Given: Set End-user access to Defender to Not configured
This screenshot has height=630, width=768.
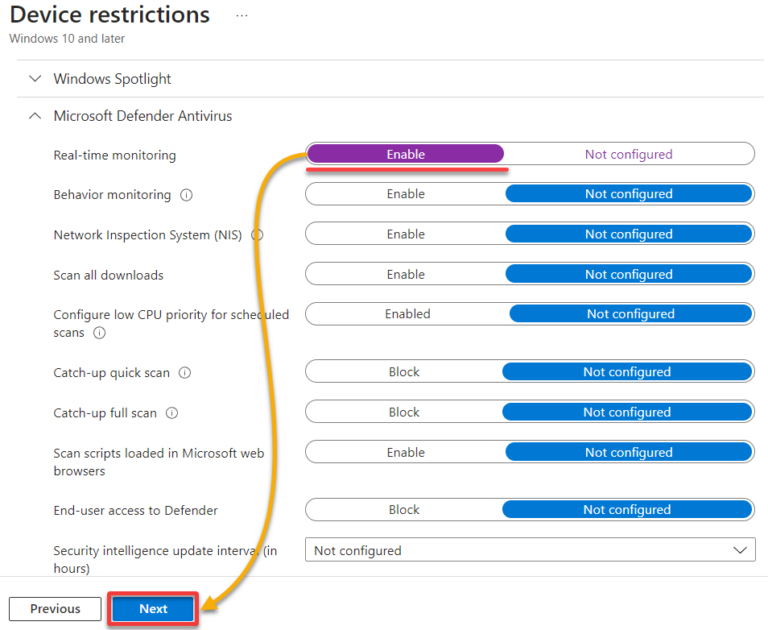Looking at the screenshot, I should [627, 509].
